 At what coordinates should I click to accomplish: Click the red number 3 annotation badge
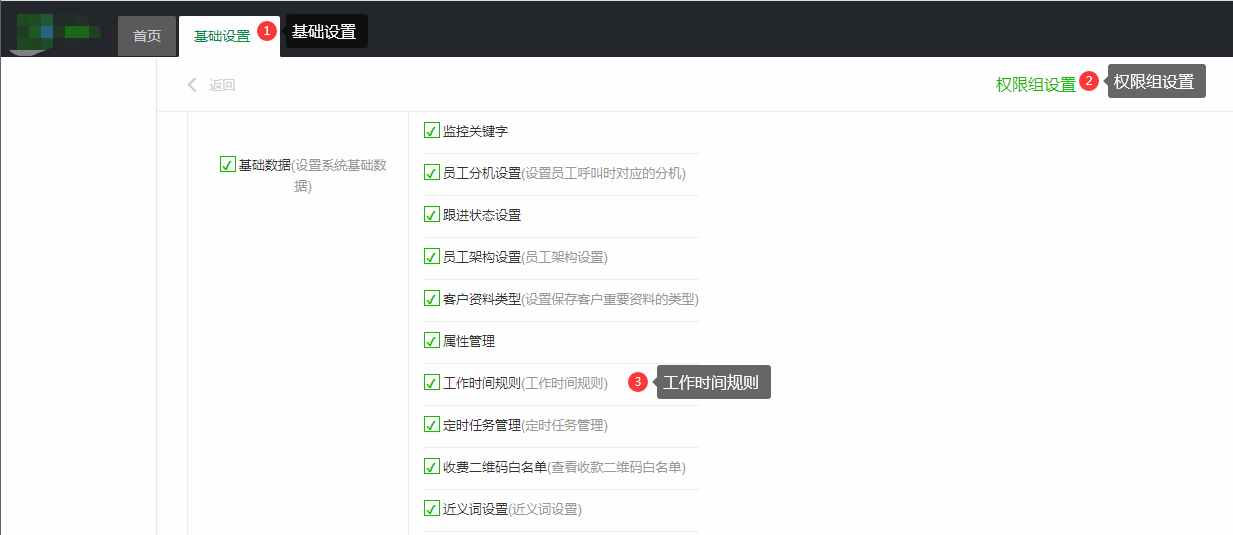(x=637, y=382)
